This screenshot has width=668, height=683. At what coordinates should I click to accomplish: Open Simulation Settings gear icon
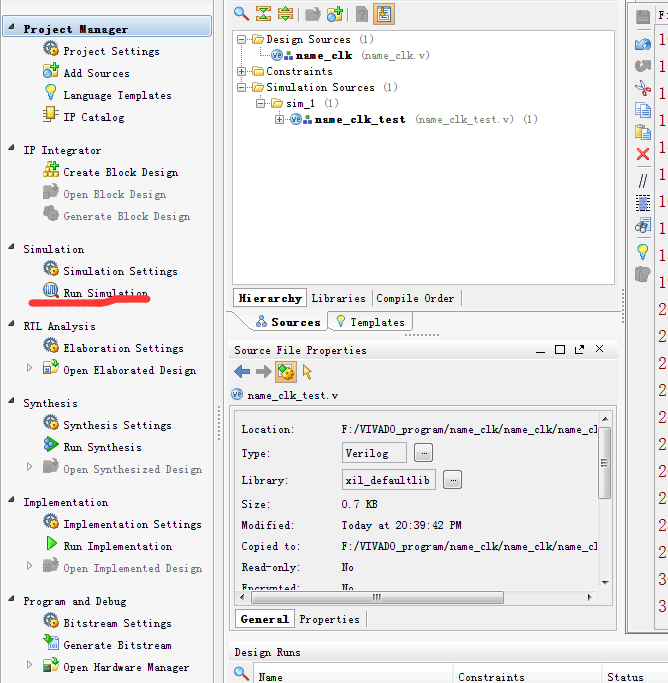tap(51, 268)
